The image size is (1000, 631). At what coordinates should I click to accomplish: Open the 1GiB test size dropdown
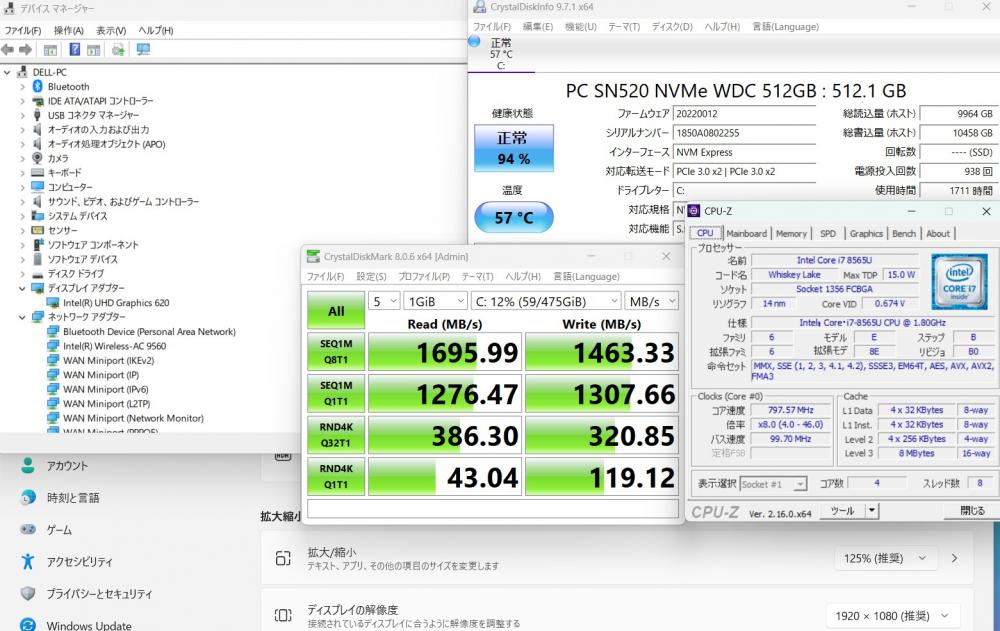[x=436, y=301]
